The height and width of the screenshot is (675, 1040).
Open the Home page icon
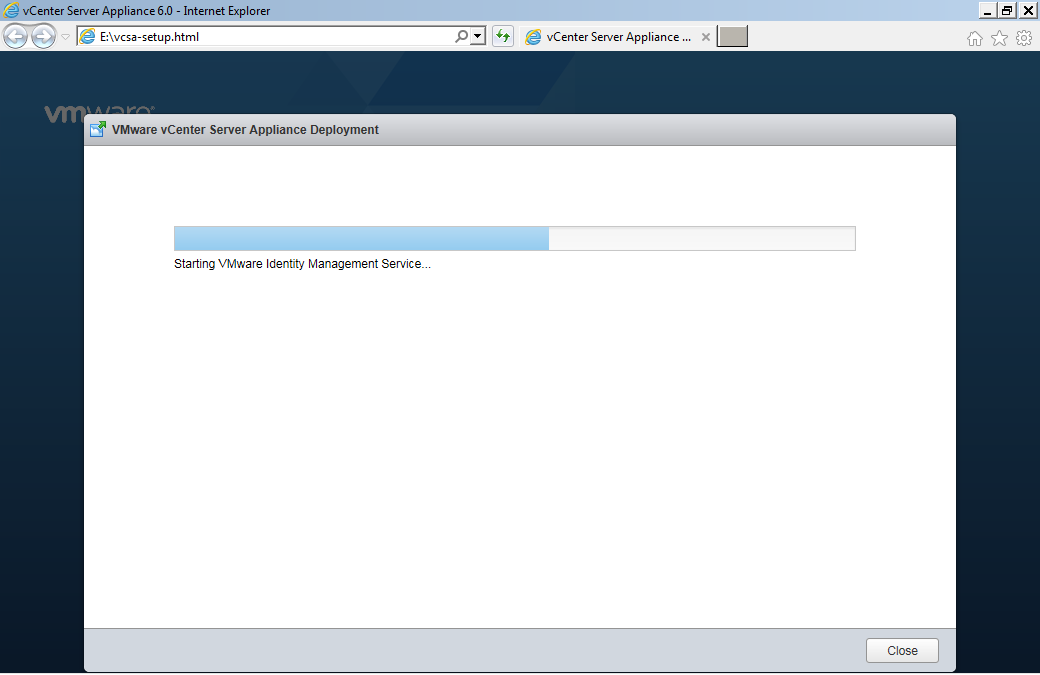[x=974, y=38]
